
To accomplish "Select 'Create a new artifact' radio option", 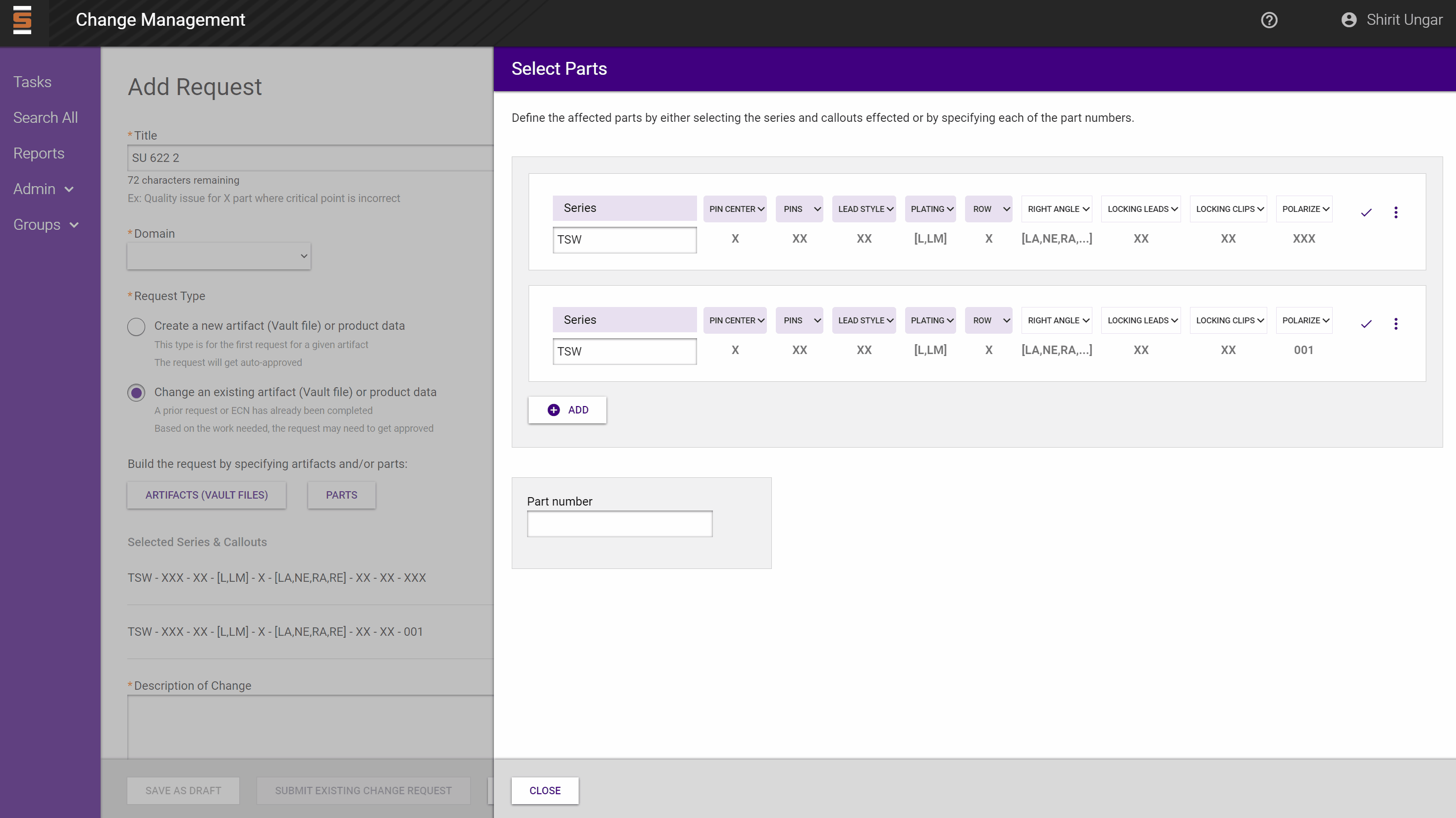I will pos(136,326).
